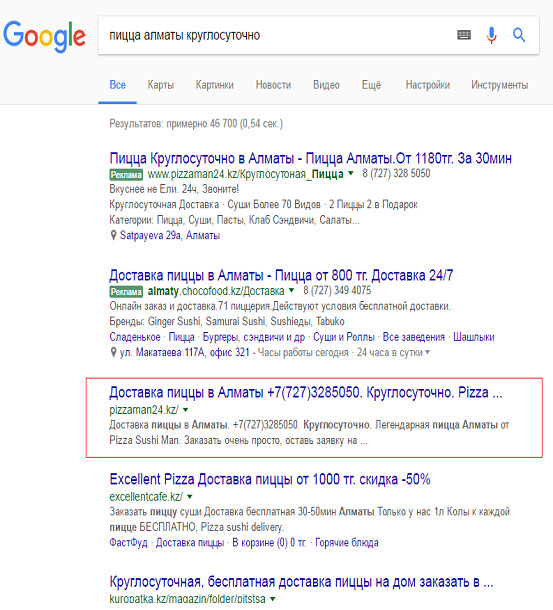Screen dimensions: 553x610
Task: Switch to the Видео tab
Action: tap(327, 85)
